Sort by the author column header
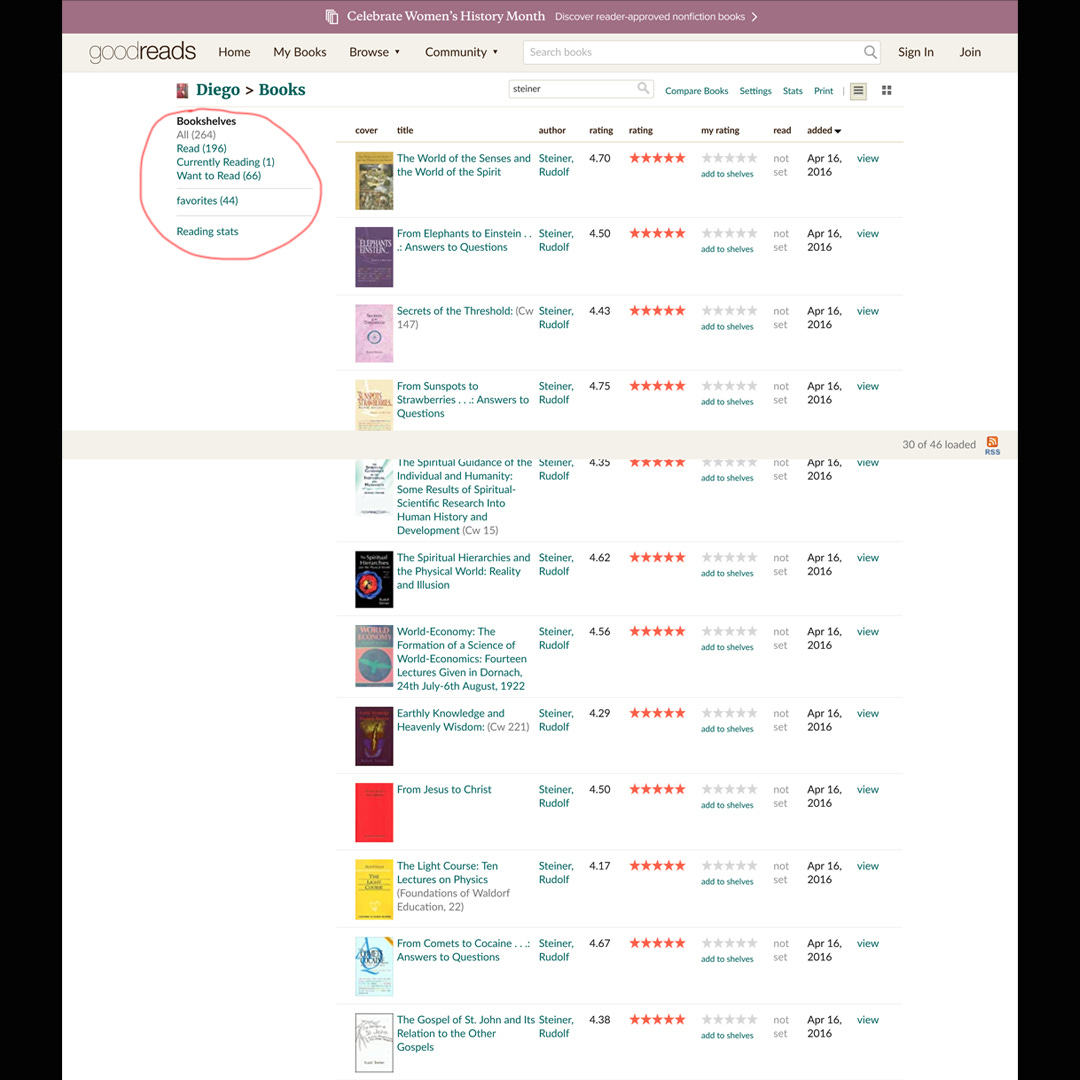Screen dimensions: 1080x1080 552,130
